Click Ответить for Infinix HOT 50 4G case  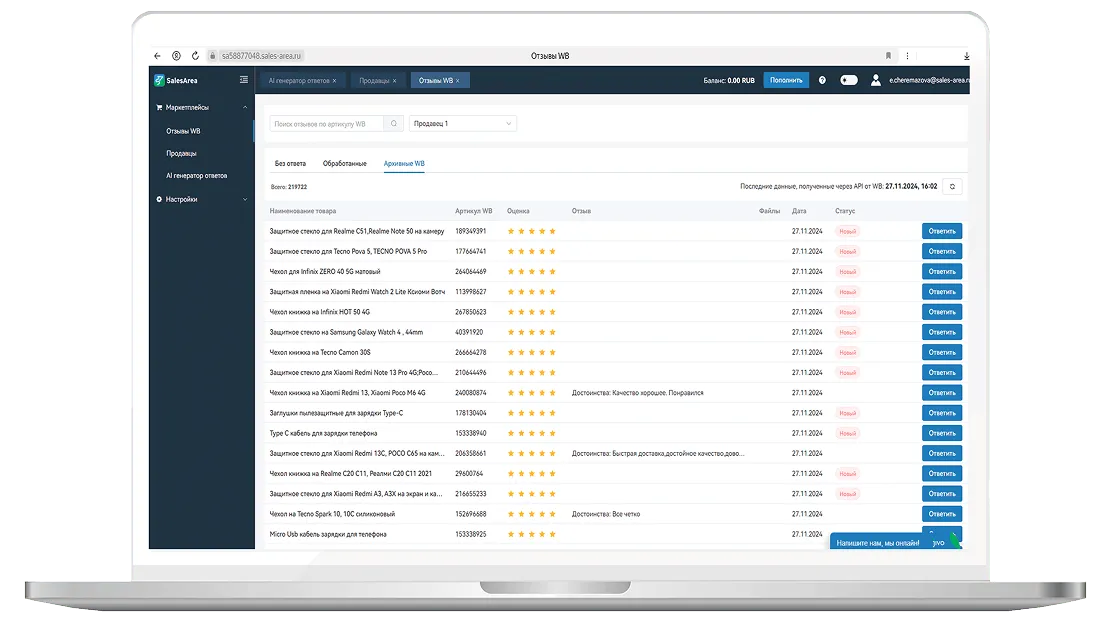[942, 312]
